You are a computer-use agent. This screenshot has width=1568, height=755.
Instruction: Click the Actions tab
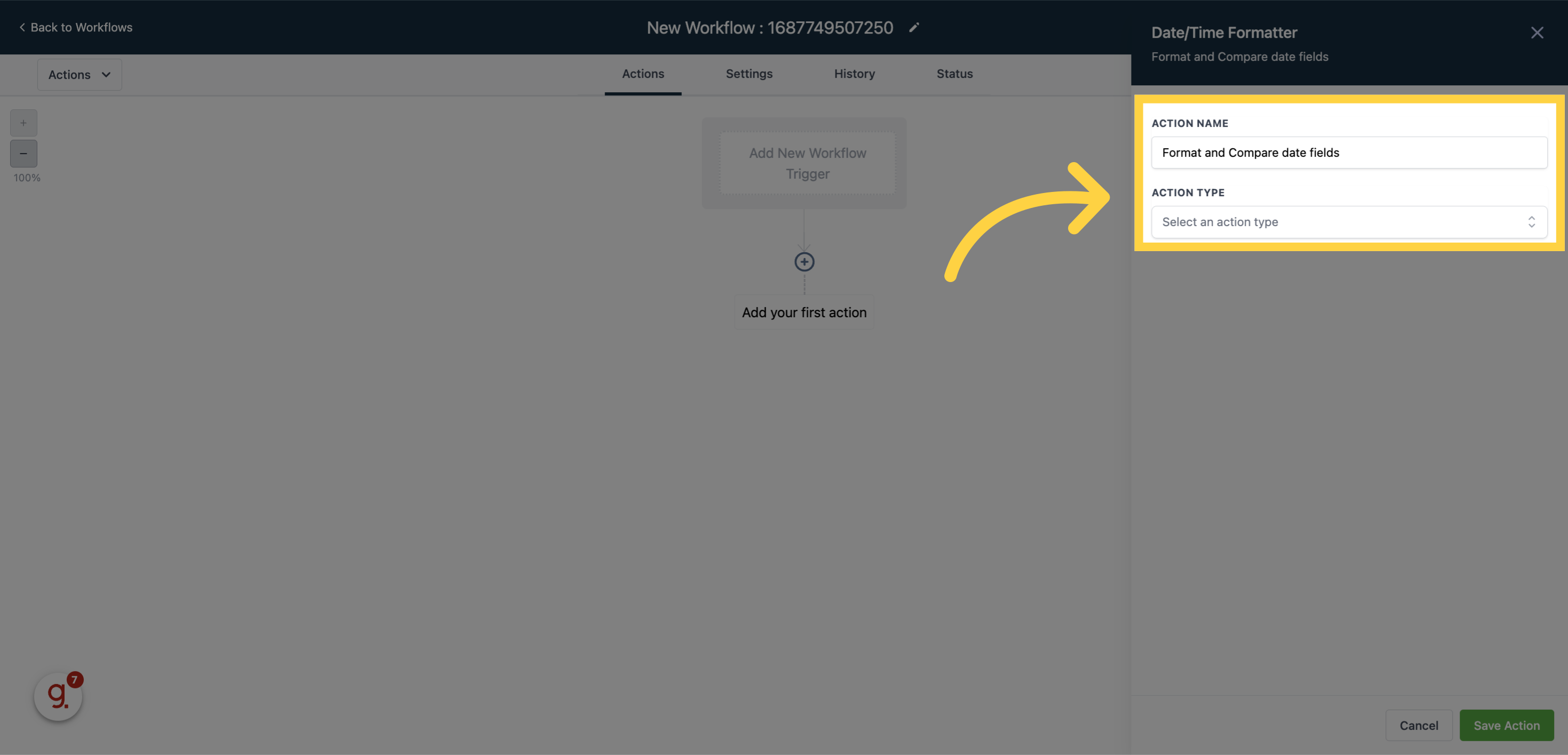click(644, 74)
